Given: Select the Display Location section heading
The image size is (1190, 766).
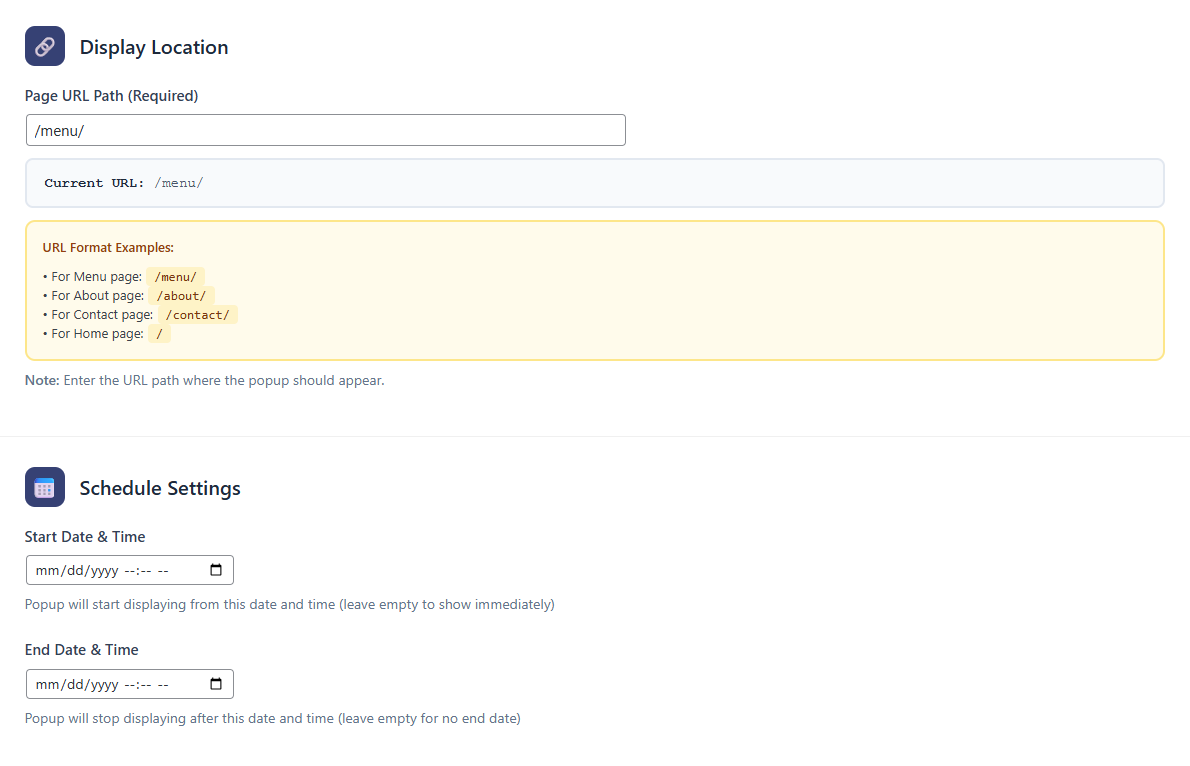Looking at the screenshot, I should click(x=154, y=46).
